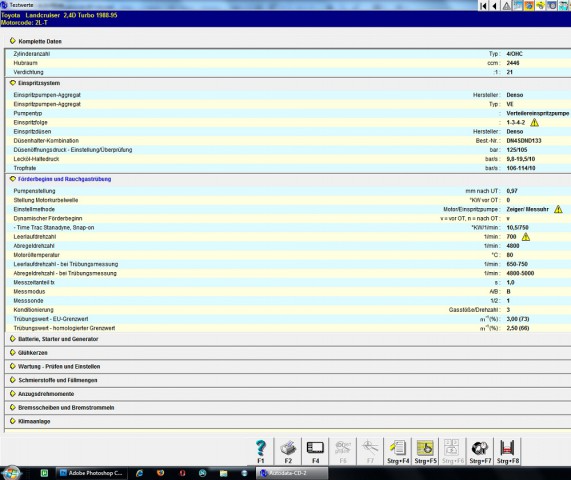Open help with the F1 question mark icon
Image resolution: width=571 pixels, height=480 pixels.
(261, 452)
